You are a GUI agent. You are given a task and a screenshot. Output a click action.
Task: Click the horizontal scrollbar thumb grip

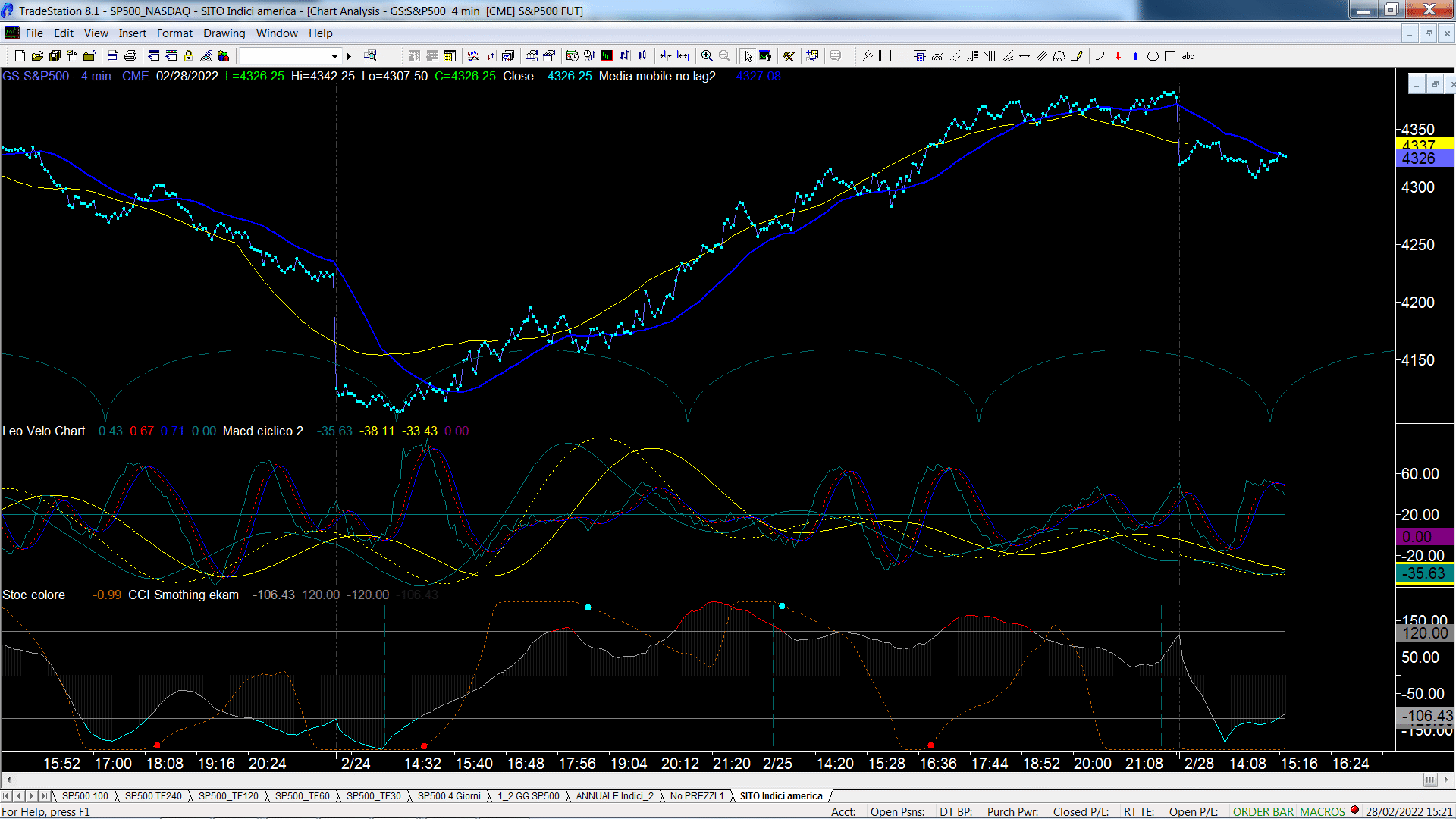1429,780
